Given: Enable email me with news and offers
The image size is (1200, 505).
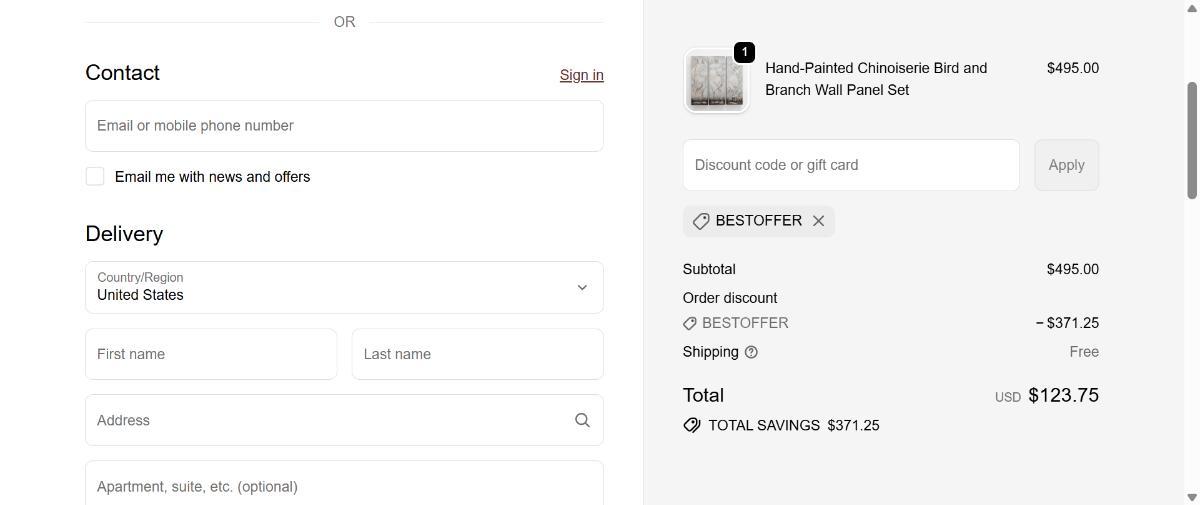Looking at the screenshot, I should [95, 177].
